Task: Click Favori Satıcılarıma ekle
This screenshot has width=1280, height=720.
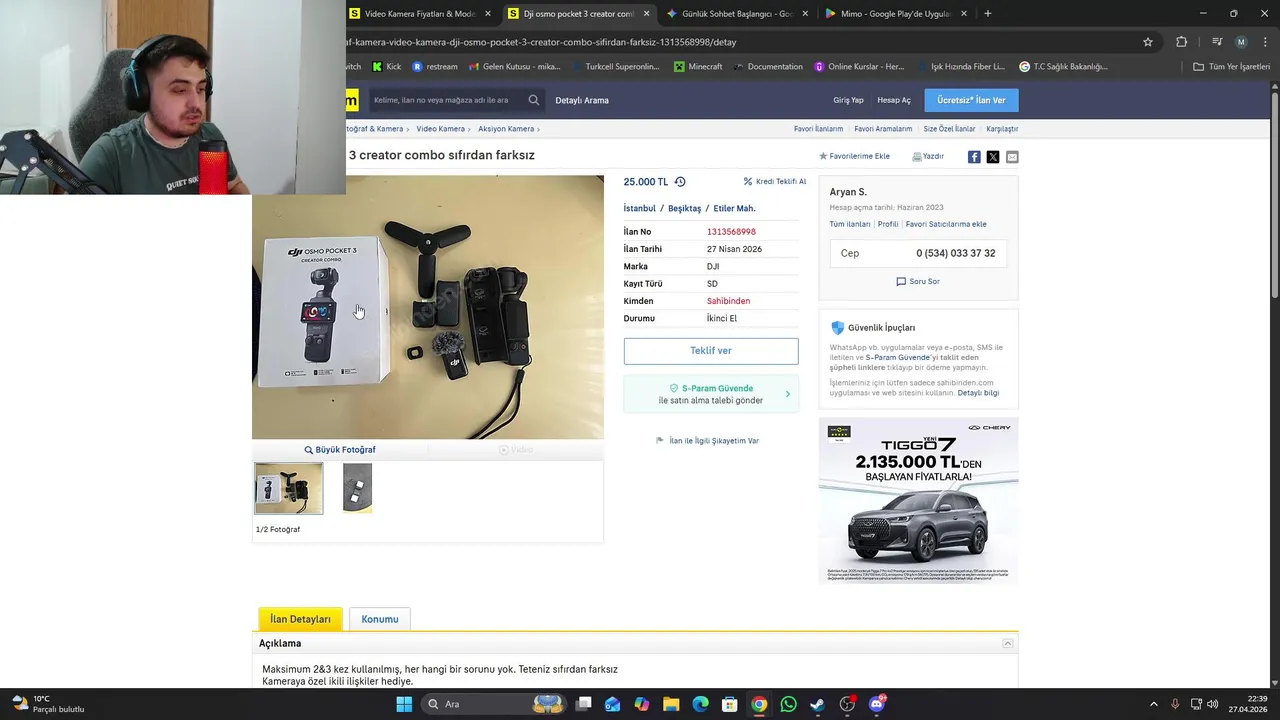Action: point(946,224)
